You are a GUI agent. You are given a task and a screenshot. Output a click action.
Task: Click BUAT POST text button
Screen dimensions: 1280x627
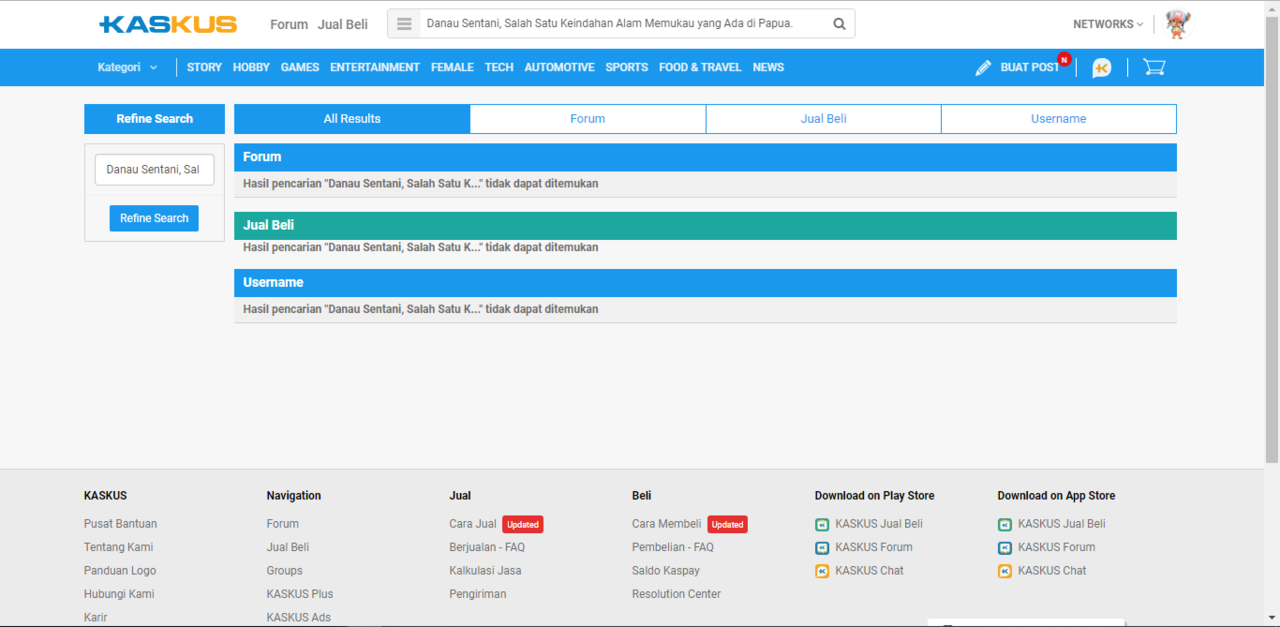[x=1029, y=67]
